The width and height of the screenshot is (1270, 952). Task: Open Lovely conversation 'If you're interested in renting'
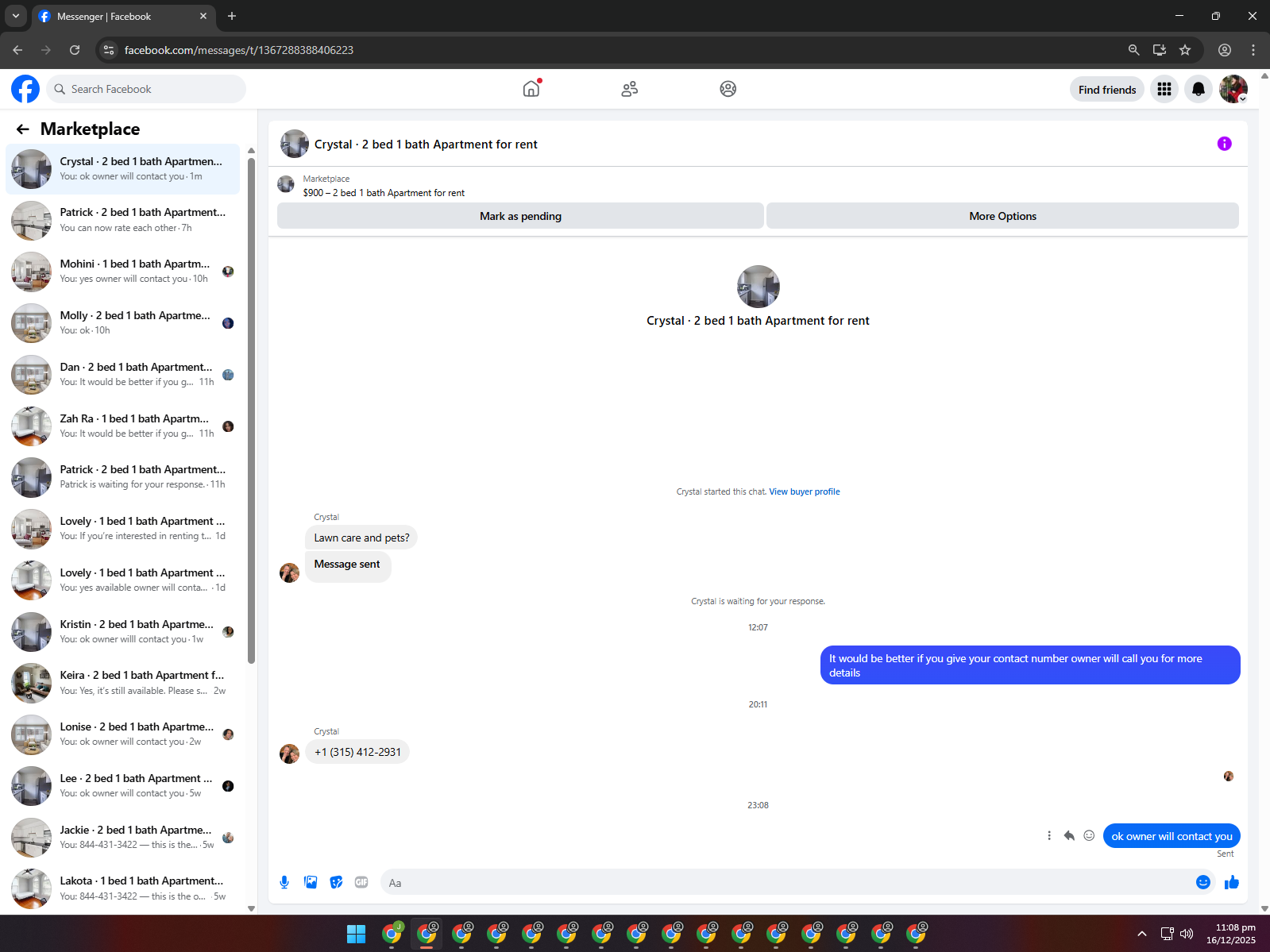(123, 529)
